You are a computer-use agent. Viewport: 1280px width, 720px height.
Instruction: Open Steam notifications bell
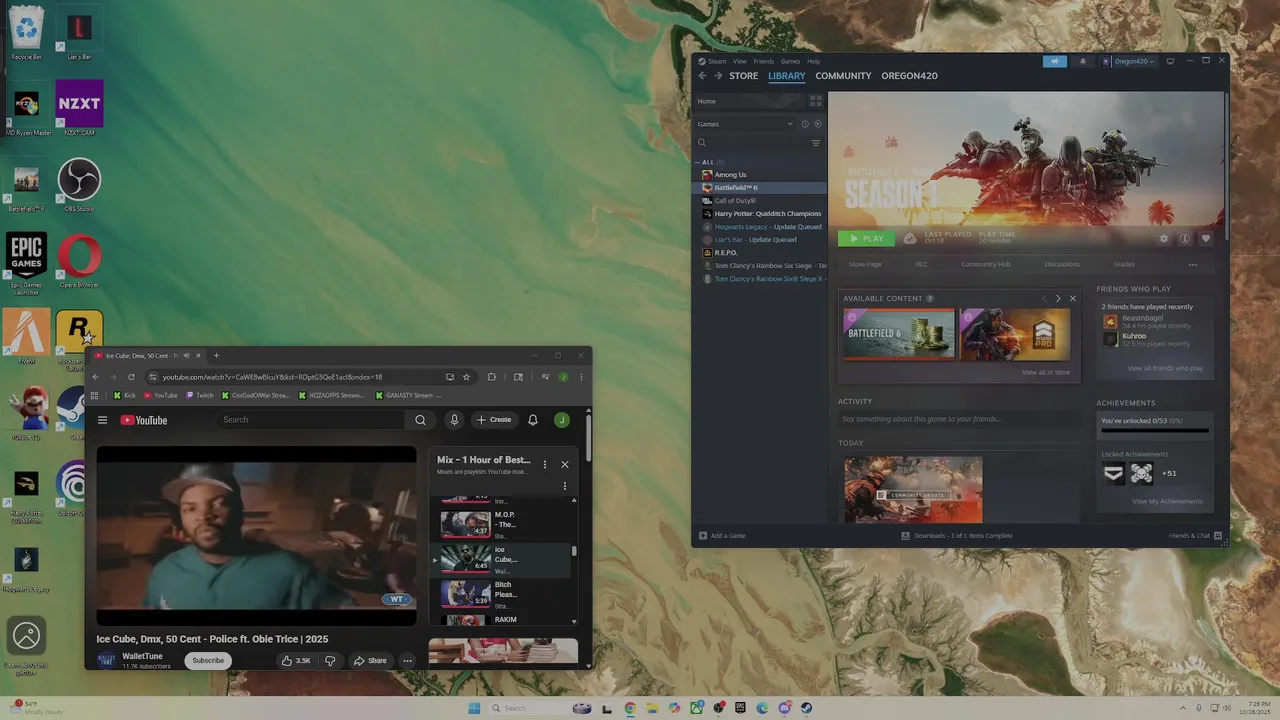pyautogui.click(x=1082, y=61)
